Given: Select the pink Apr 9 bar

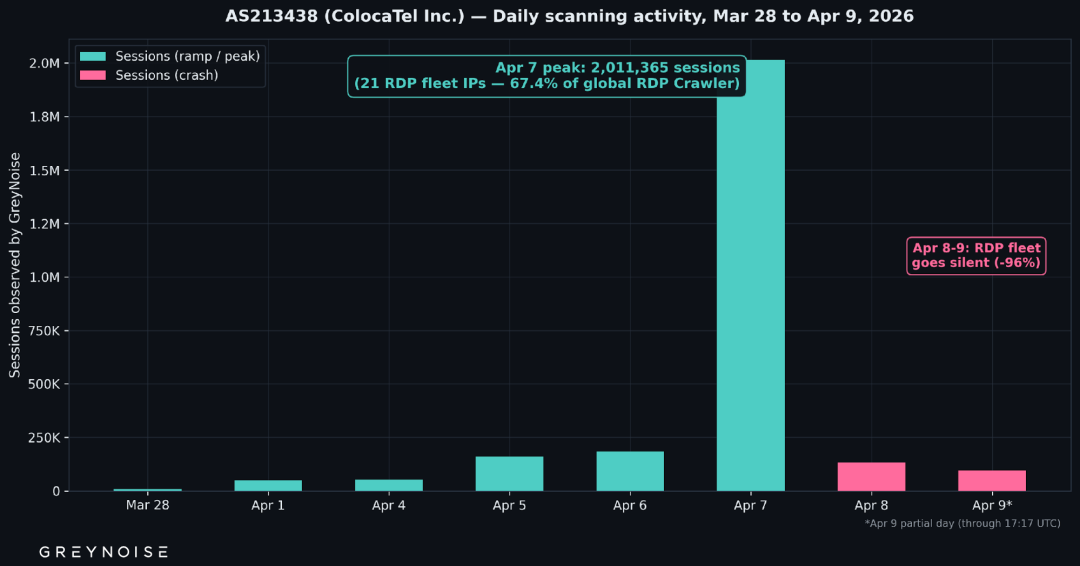Looking at the screenshot, I should [x=991, y=481].
